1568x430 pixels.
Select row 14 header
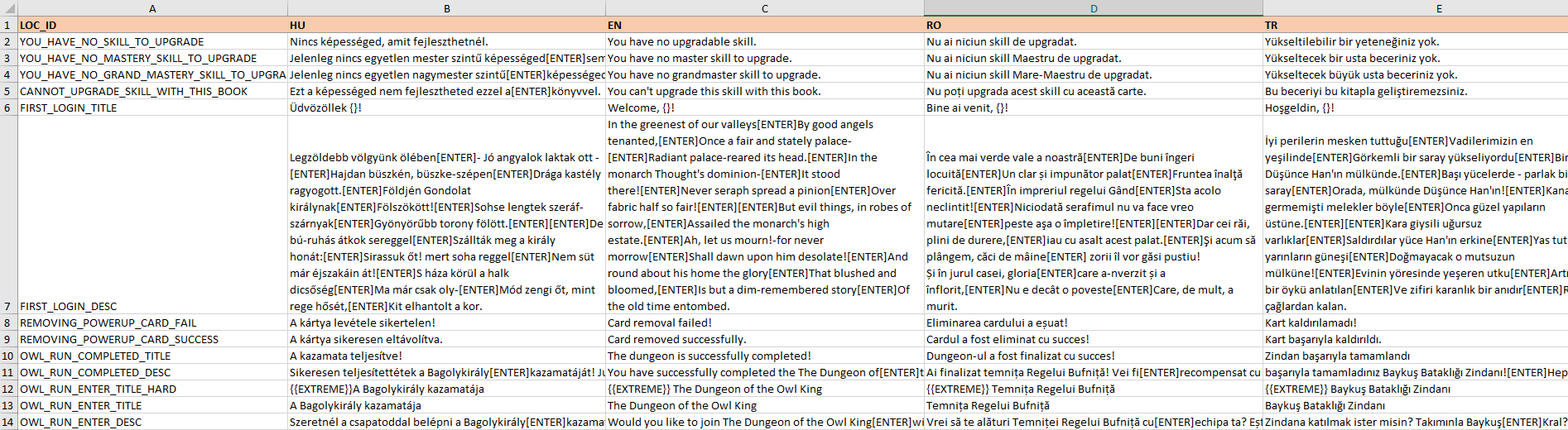click(x=8, y=422)
